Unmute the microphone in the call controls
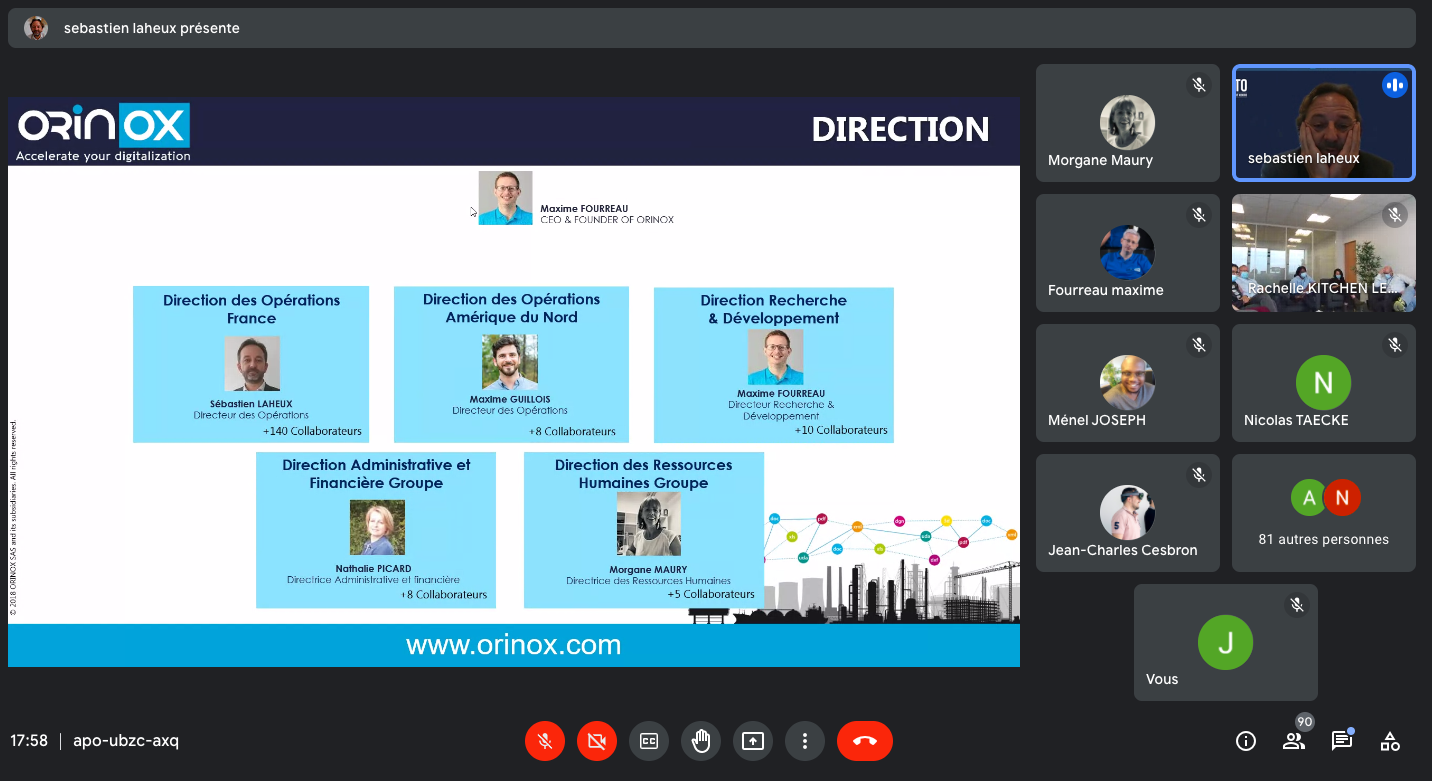Viewport: 1432px width, 781px height. point(545,741)
